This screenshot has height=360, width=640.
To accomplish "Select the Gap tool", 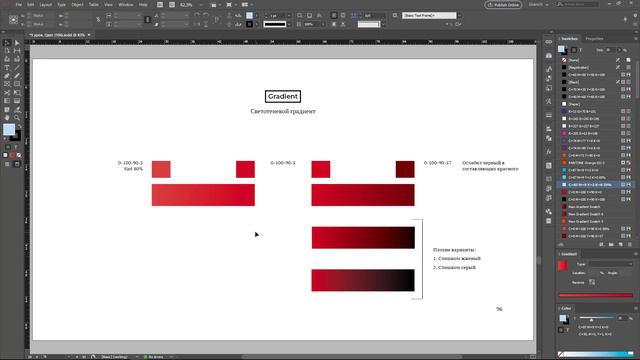I will coord(17,51).
